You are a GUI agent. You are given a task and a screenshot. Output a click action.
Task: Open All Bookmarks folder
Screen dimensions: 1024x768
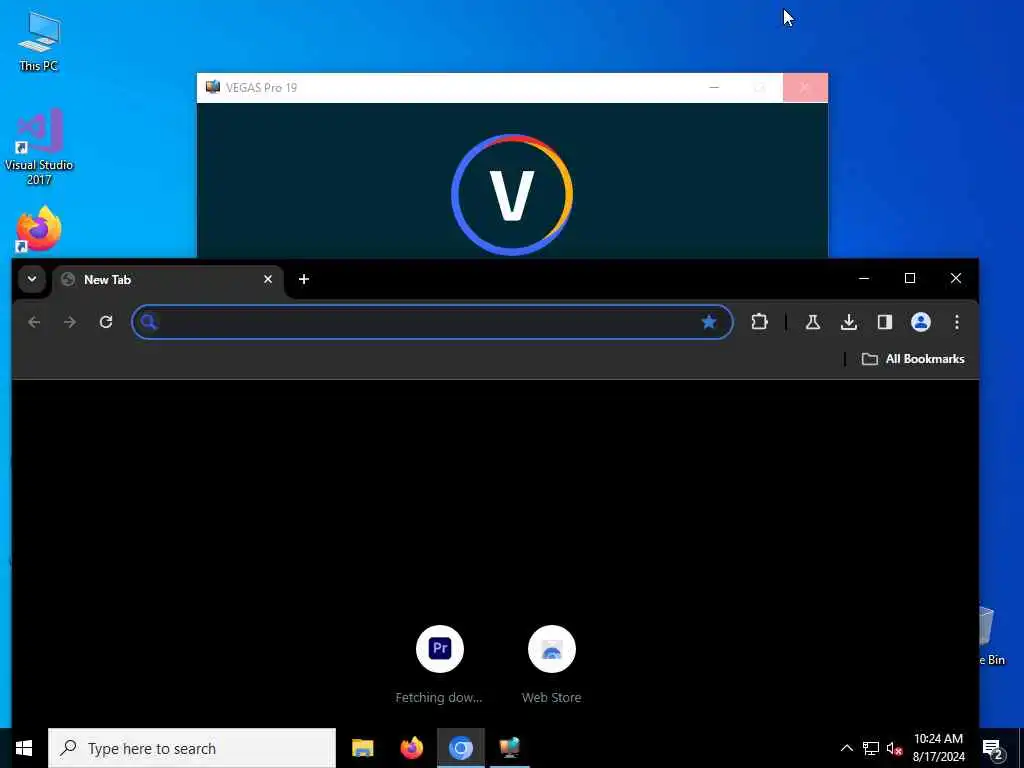point(913,359)
